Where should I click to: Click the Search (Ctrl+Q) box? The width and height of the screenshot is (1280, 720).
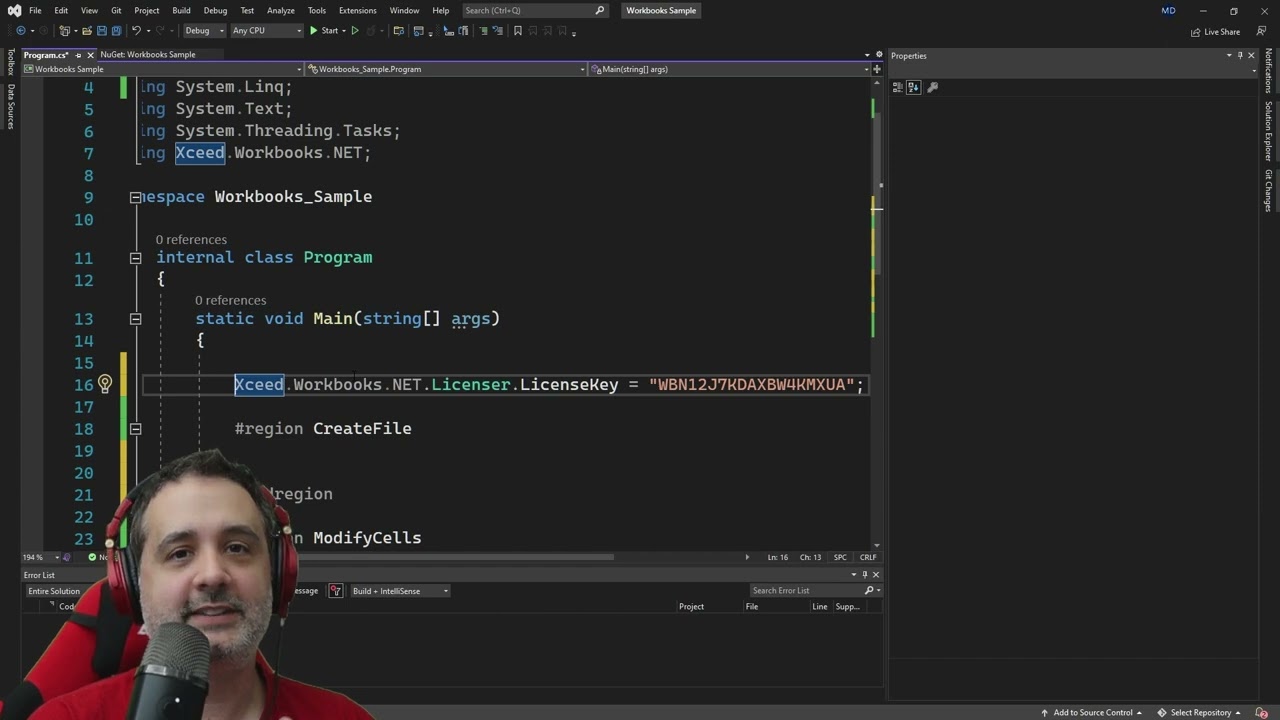[x=535, y=10]
